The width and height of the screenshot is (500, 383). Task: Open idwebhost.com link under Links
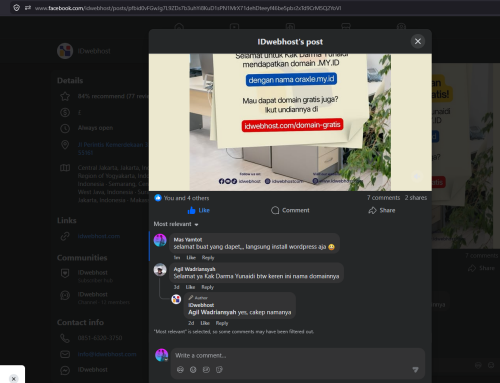(x=99, y=236)
